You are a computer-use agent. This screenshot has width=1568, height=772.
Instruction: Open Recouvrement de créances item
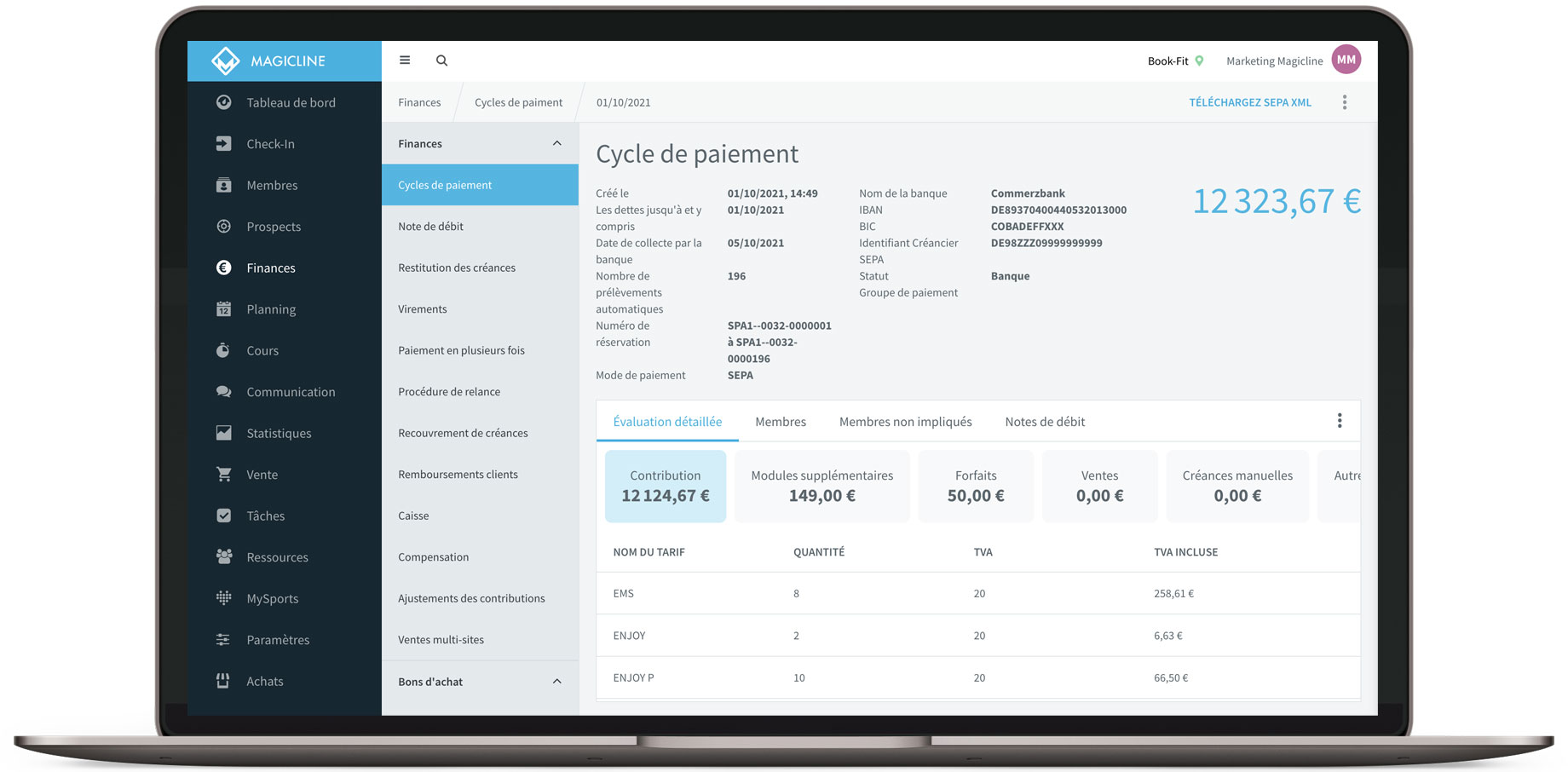coord(480,433)
